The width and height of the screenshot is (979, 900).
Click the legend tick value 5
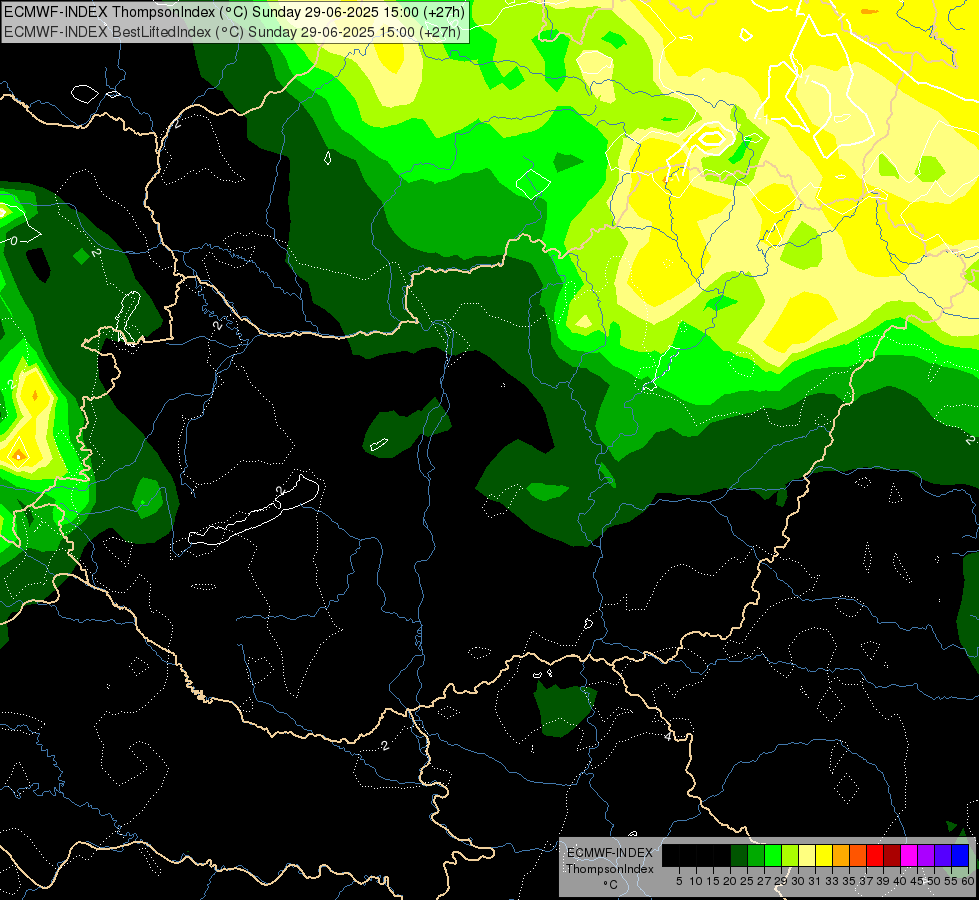679,881
